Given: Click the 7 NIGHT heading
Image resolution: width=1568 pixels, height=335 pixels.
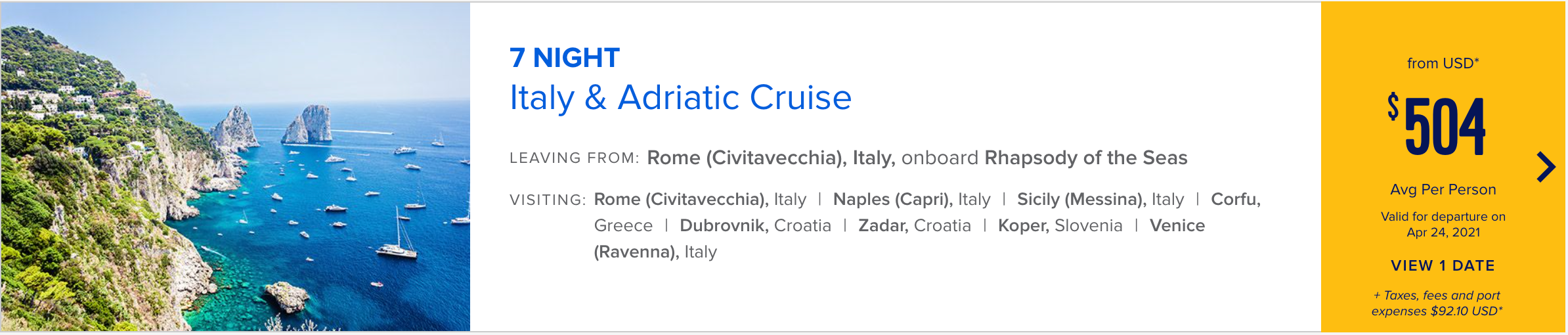Looking at the screenshot, I should click(565, 58).
